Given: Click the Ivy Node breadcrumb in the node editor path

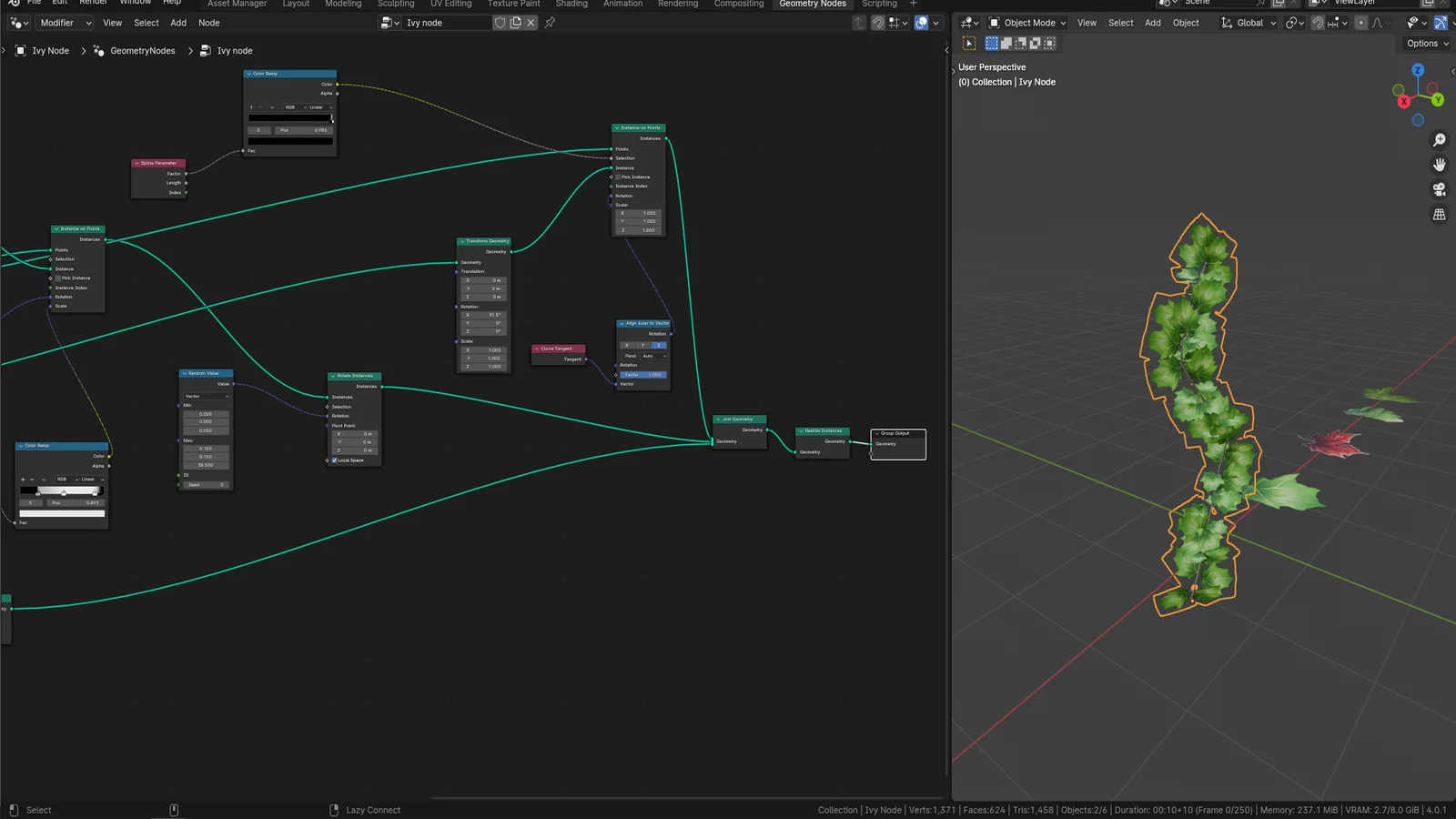Looking at the screenshot, I should click(50, 50).
